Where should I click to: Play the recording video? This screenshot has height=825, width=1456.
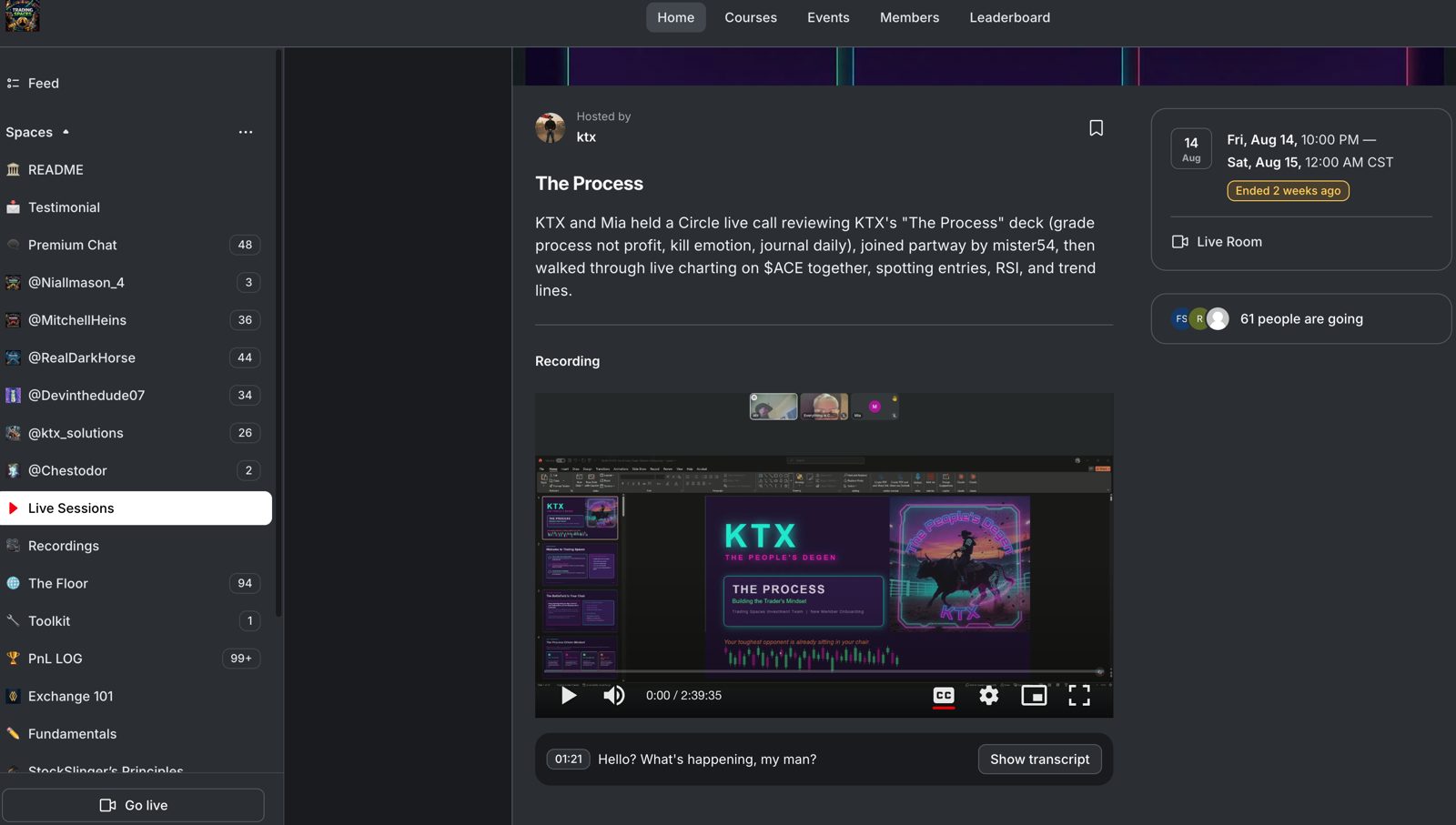tap(569, 696)
